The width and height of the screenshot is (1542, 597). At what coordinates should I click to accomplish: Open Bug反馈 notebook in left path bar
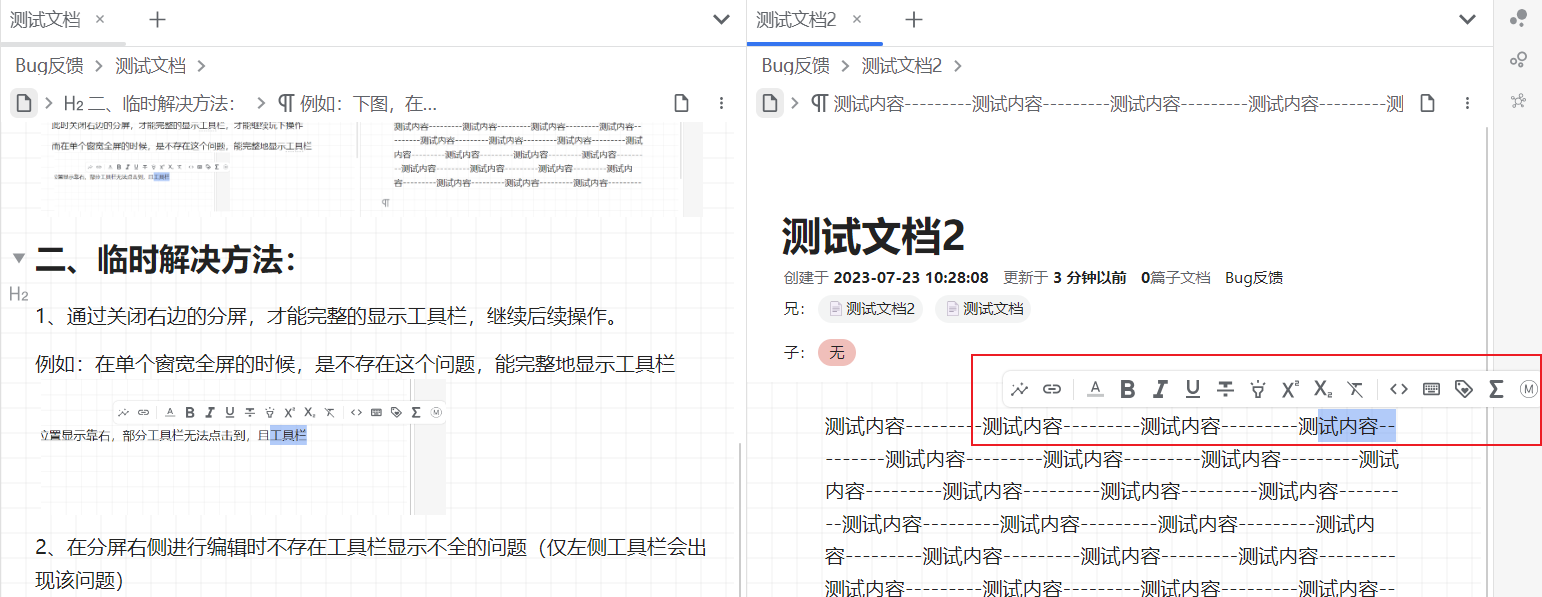point(48,66)
